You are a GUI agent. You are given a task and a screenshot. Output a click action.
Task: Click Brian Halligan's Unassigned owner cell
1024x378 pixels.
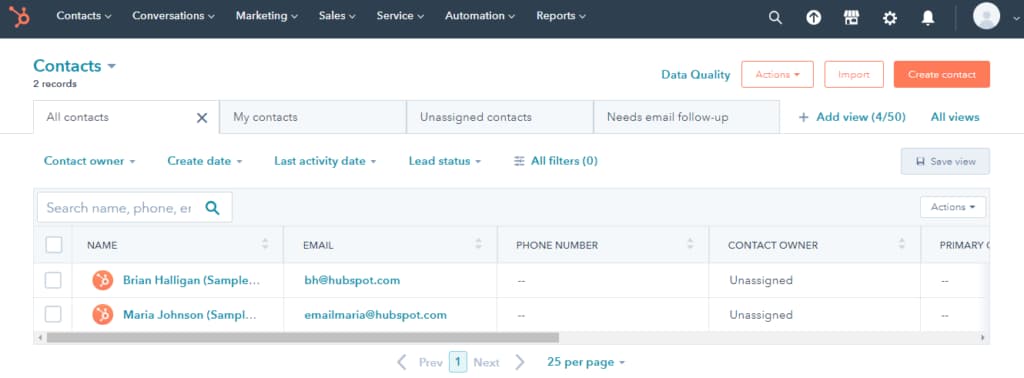(x=761, y=281)
